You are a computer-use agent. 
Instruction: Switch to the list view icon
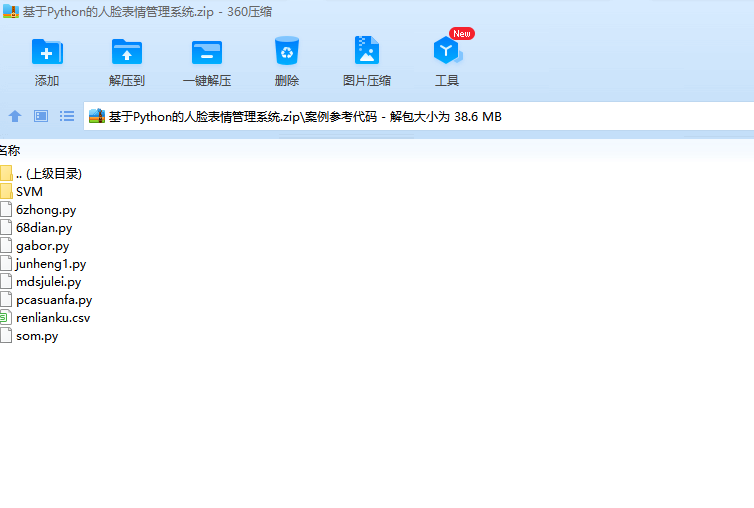click(x=67, y=116)
